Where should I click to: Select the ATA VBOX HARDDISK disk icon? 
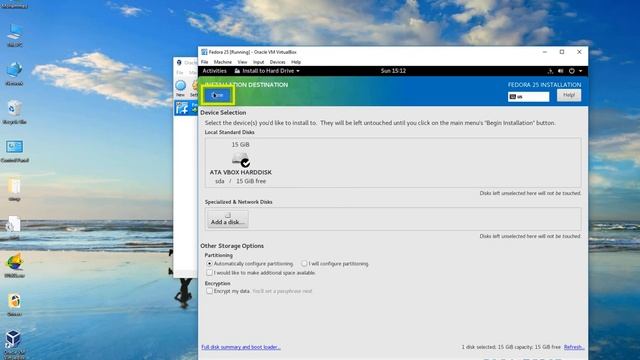(x=241, y=159)
